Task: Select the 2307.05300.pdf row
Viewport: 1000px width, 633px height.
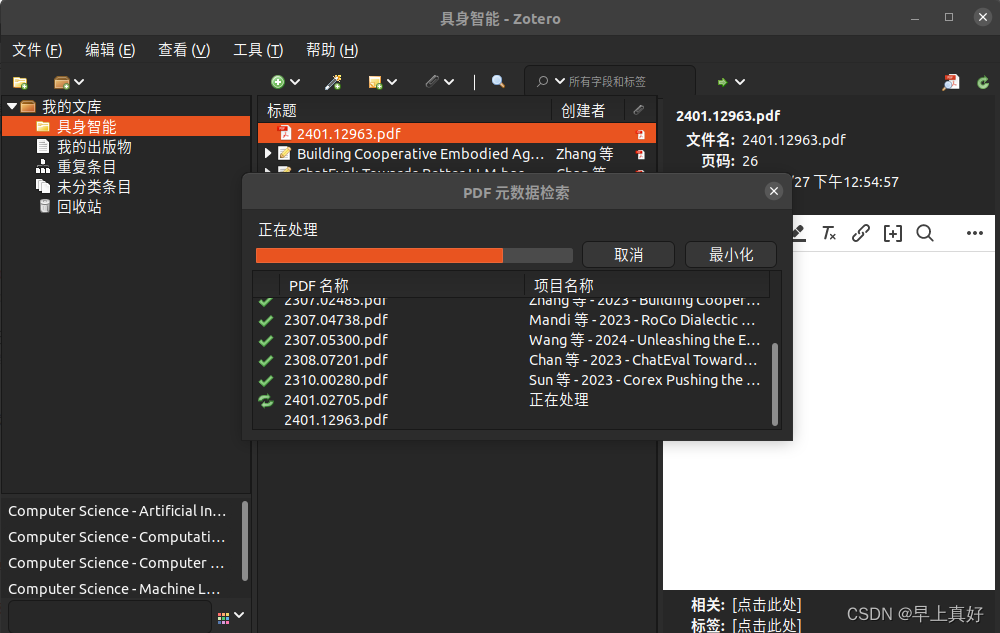Action: pyautogui.click(x=512, y=340)
